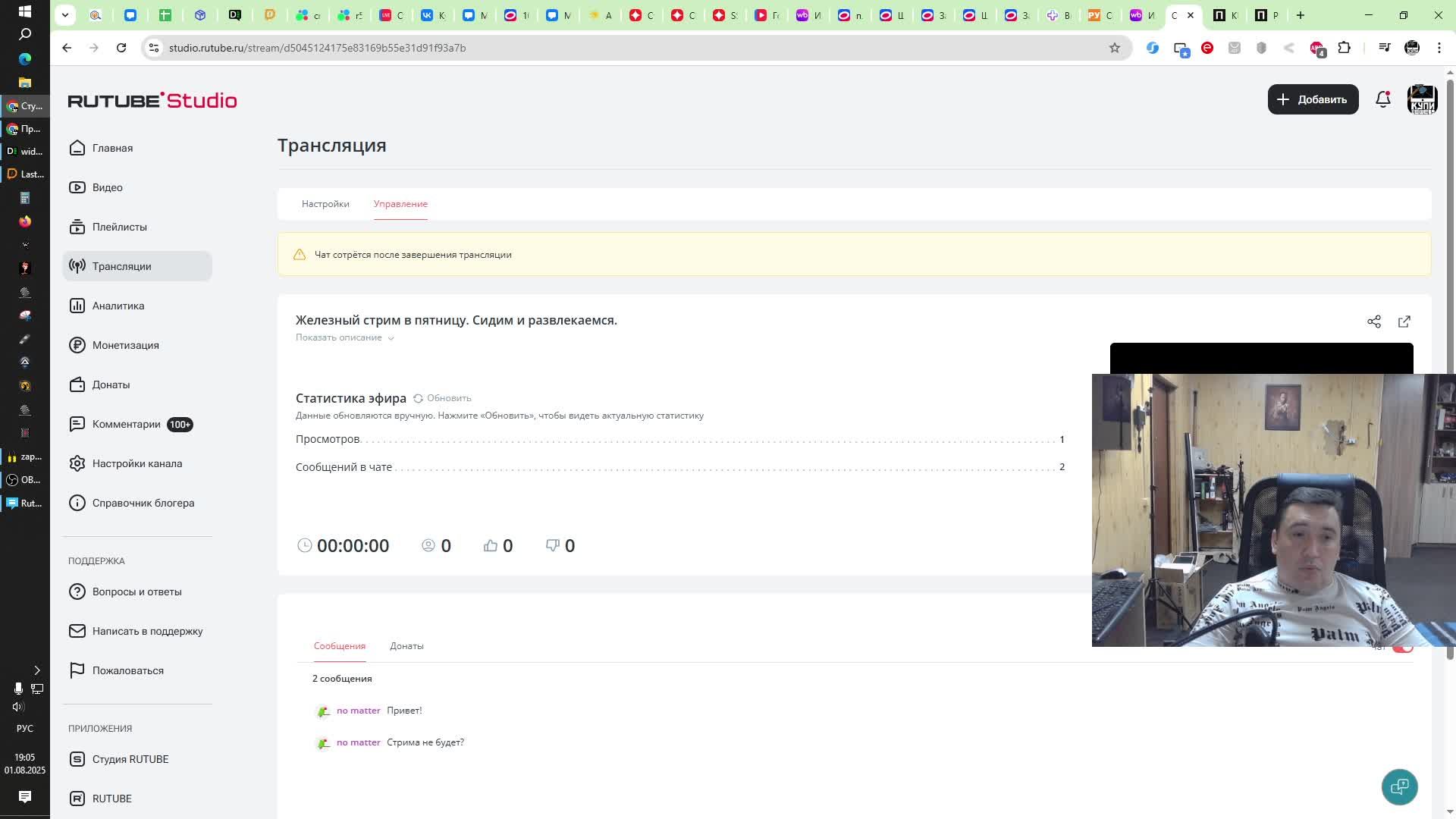
Task: Reload the browser page
Action: click(121, 48)
